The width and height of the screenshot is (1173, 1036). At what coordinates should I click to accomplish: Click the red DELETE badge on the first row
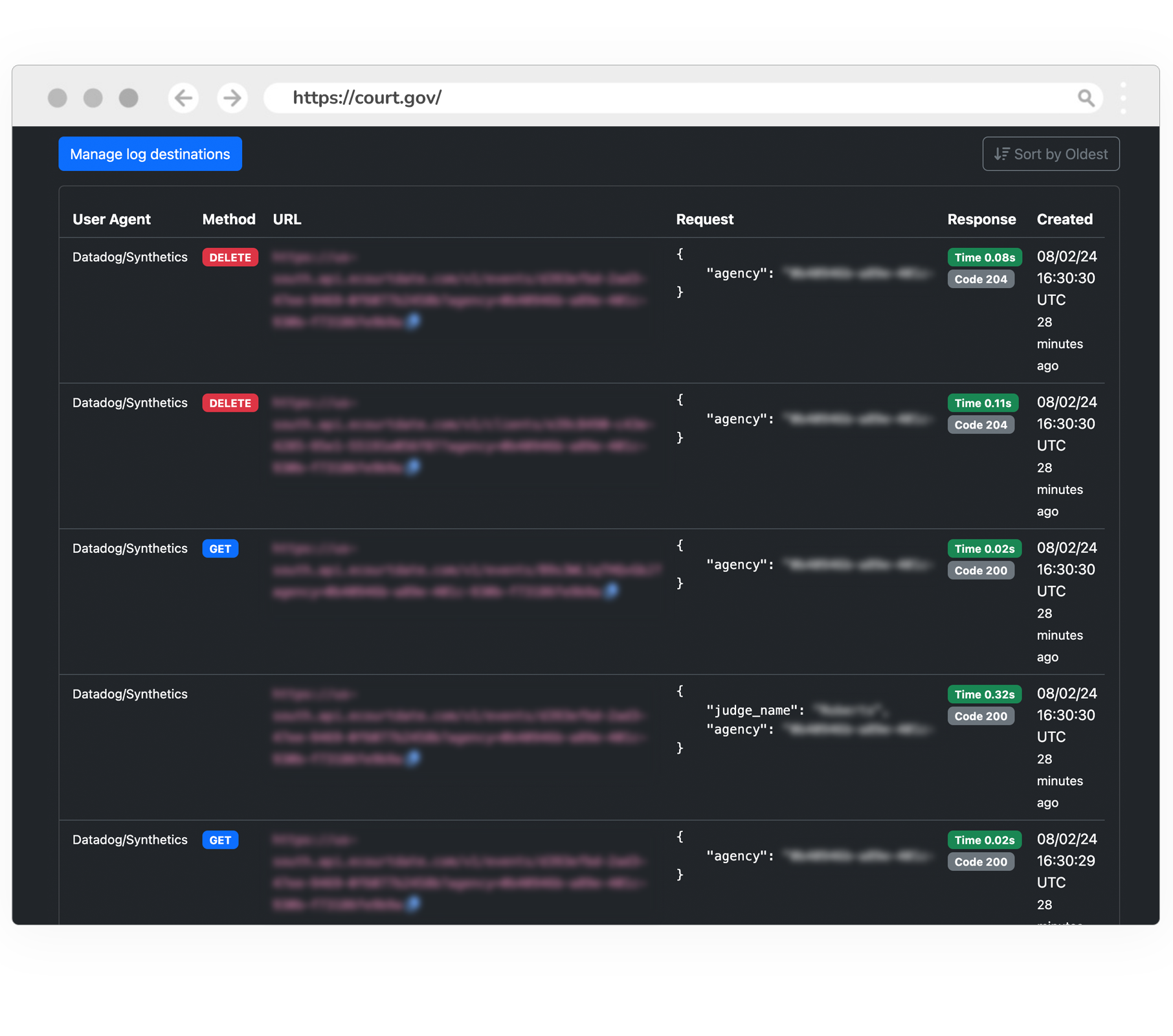230,257
